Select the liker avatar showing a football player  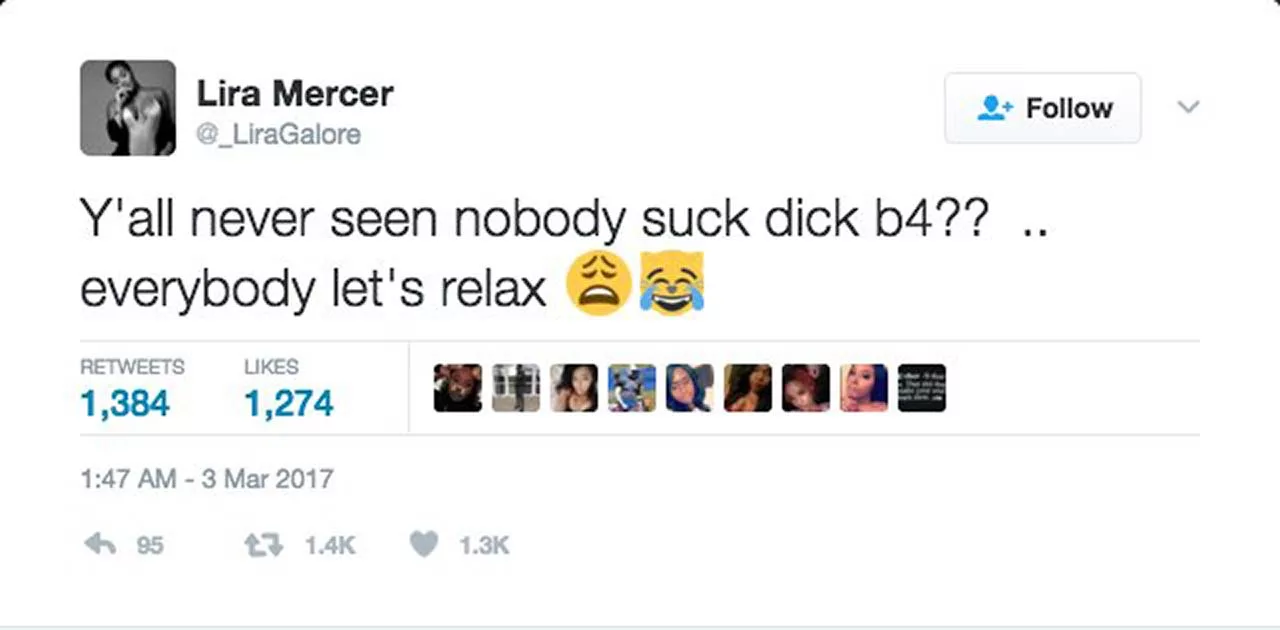(x=632, y=388)
